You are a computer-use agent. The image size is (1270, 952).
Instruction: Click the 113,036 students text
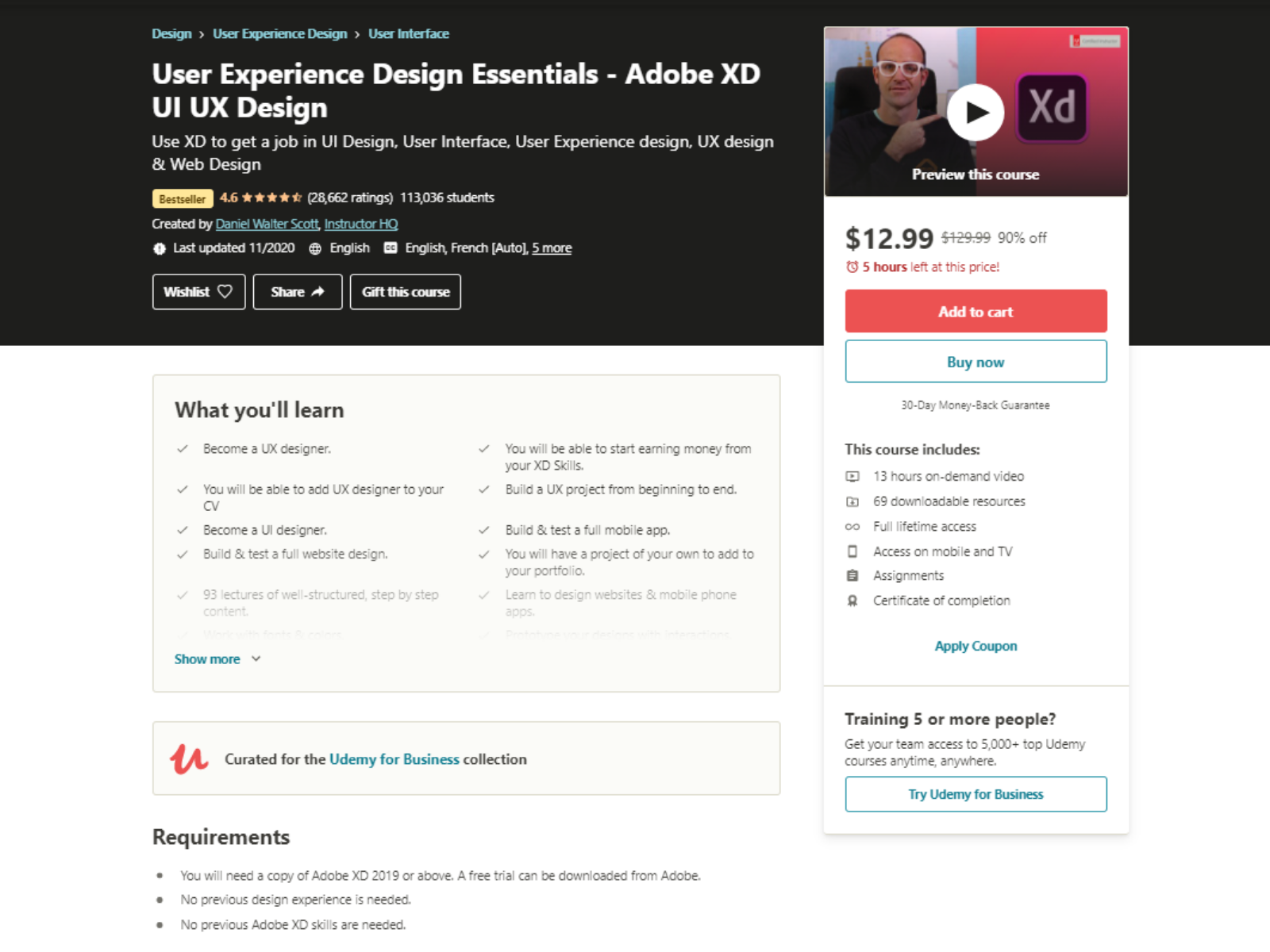point(447,198)
